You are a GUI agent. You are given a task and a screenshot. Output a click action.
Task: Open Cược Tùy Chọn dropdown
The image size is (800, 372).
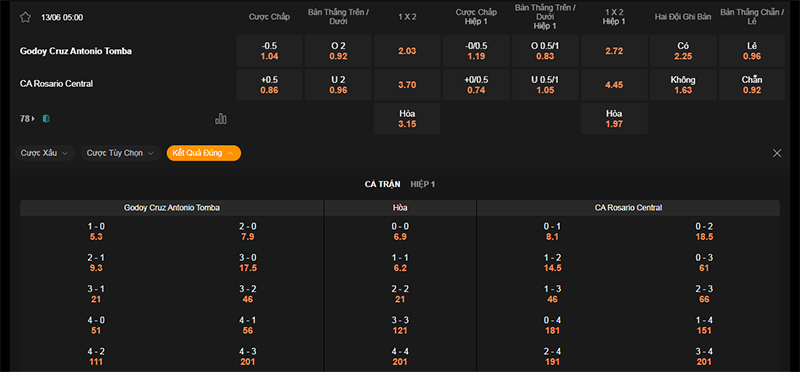121,153
